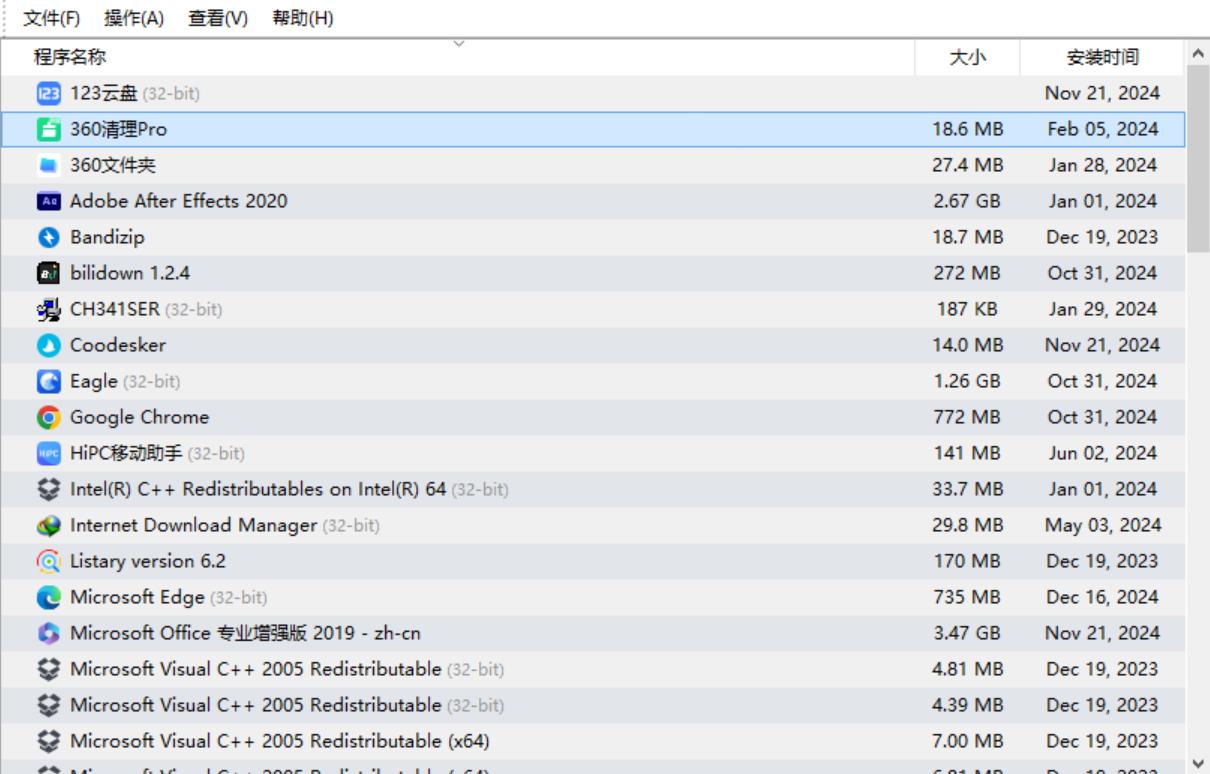Click the CH341SER driver icon
Image resolution: width=1210 pixels, height=774 pixels.
(48, 309)
